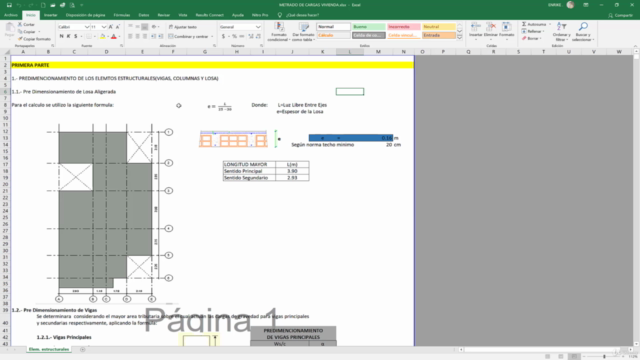Open General number format dropdown
Image resolution: width=640 pixels, height=360 pixels.
(258, 27)
